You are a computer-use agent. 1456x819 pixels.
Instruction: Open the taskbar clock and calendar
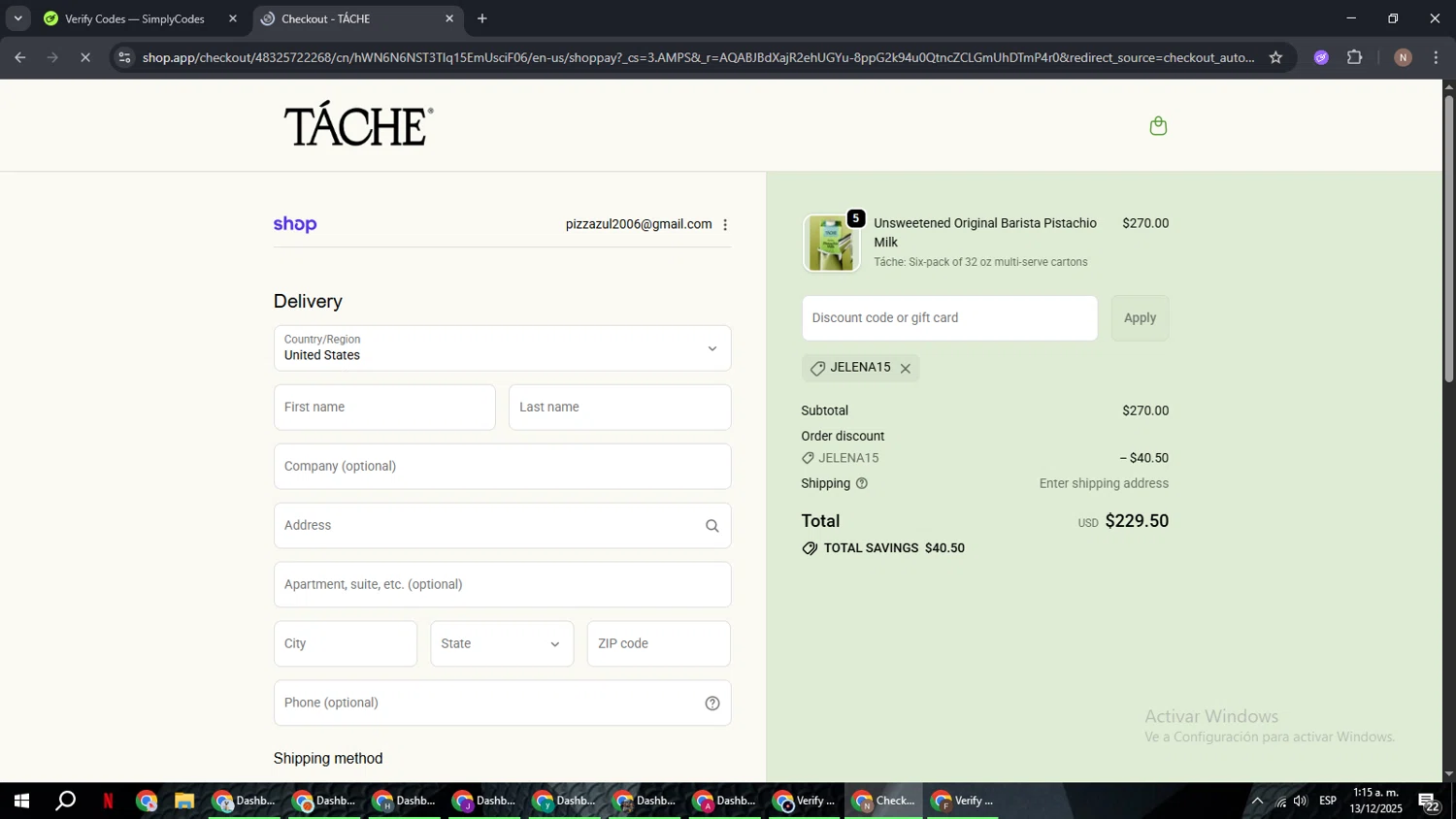tap(1375, 802)
